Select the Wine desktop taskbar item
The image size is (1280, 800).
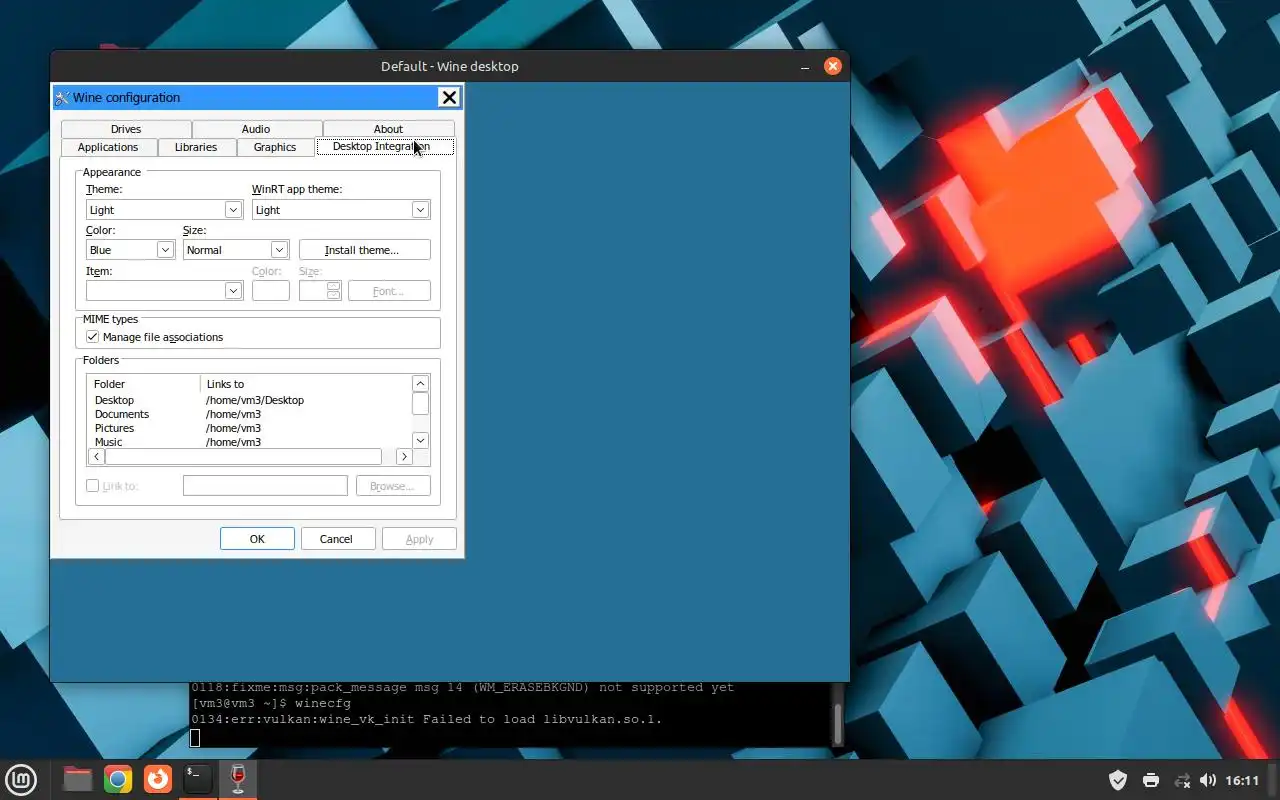(238, 779)
